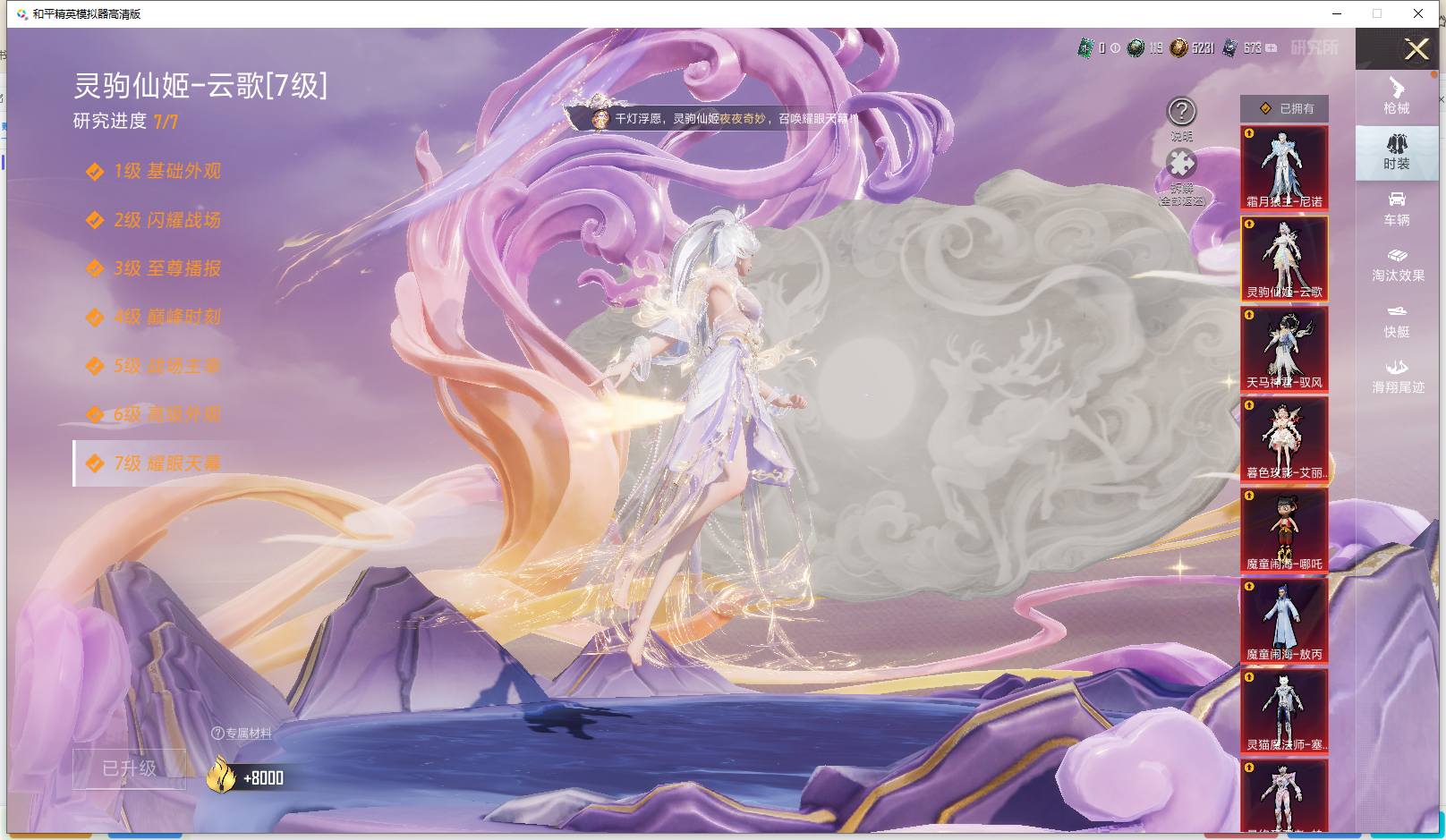Click the upgrade arrow badge on 魔童闹海-哪吒
Image resolution: width=1446 pixels, height=840 pixels.
coord(1249,496)
